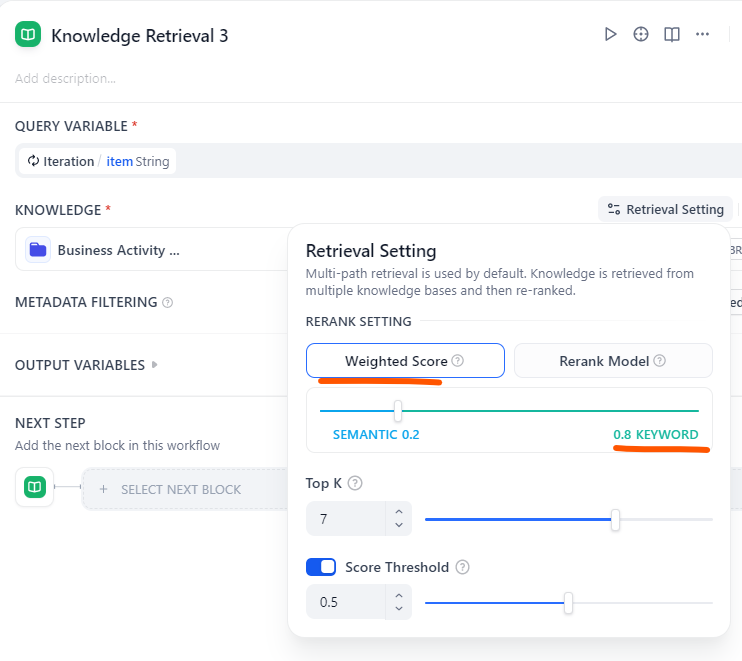The image size is (742, 661).
Task: Select the Weighted Score rerank option
Action: tap(405, 361)
